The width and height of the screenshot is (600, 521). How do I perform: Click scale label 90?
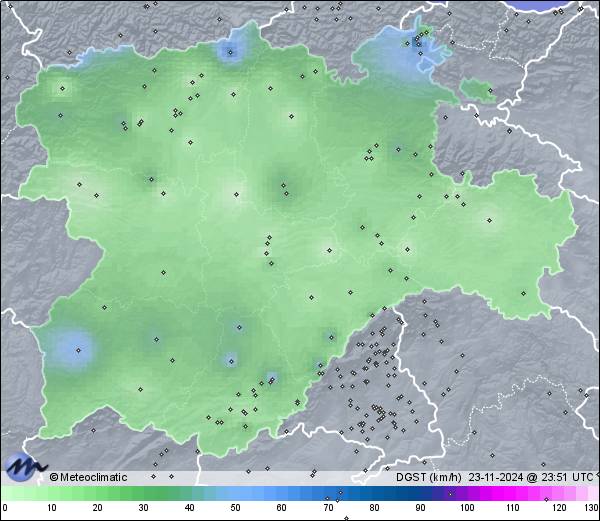point(420,508)
